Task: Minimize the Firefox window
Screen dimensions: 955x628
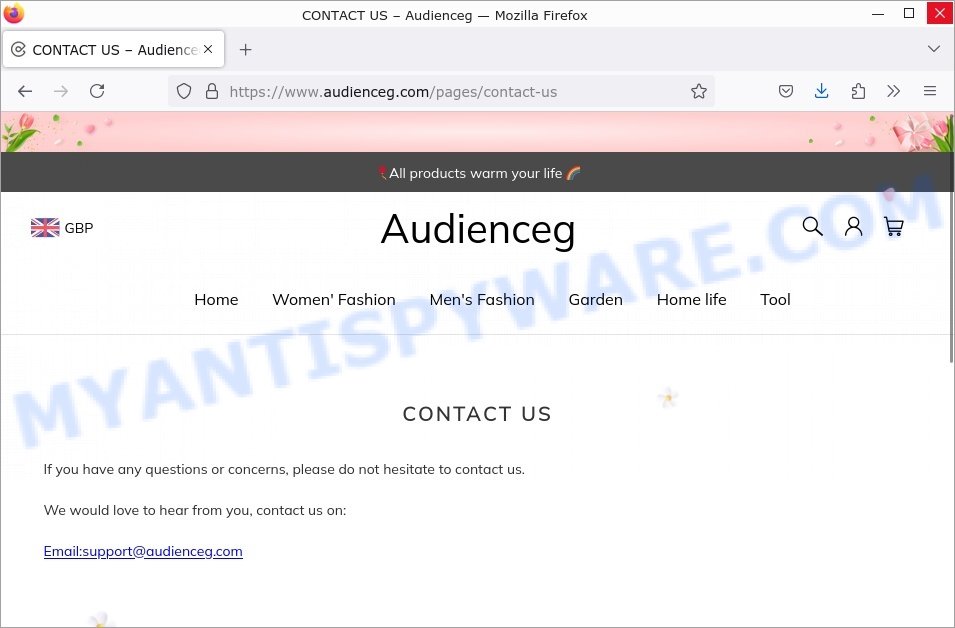Action: tap(878, 14)
